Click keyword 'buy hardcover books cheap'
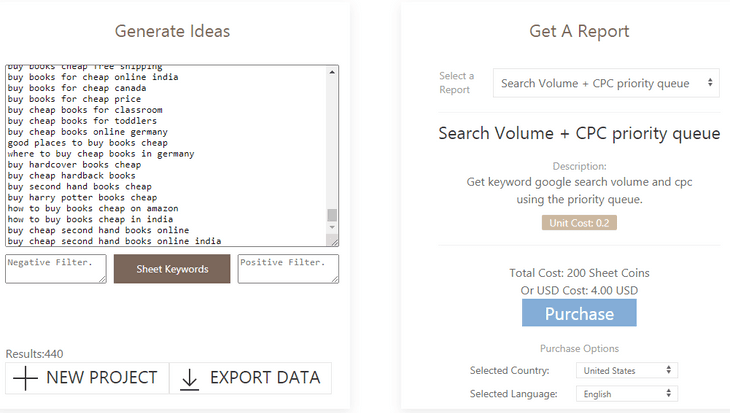The image size is (730, 413). [74, 164]
